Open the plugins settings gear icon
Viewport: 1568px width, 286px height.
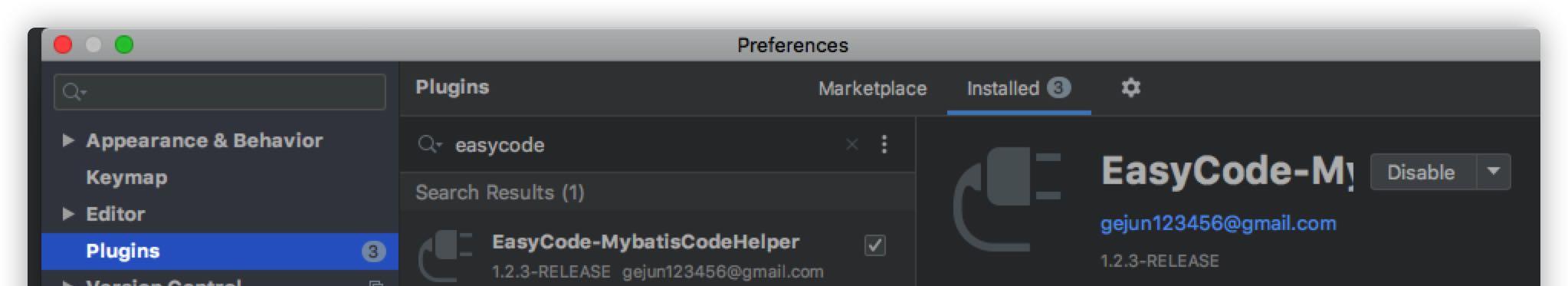(x=1130, y=88)
